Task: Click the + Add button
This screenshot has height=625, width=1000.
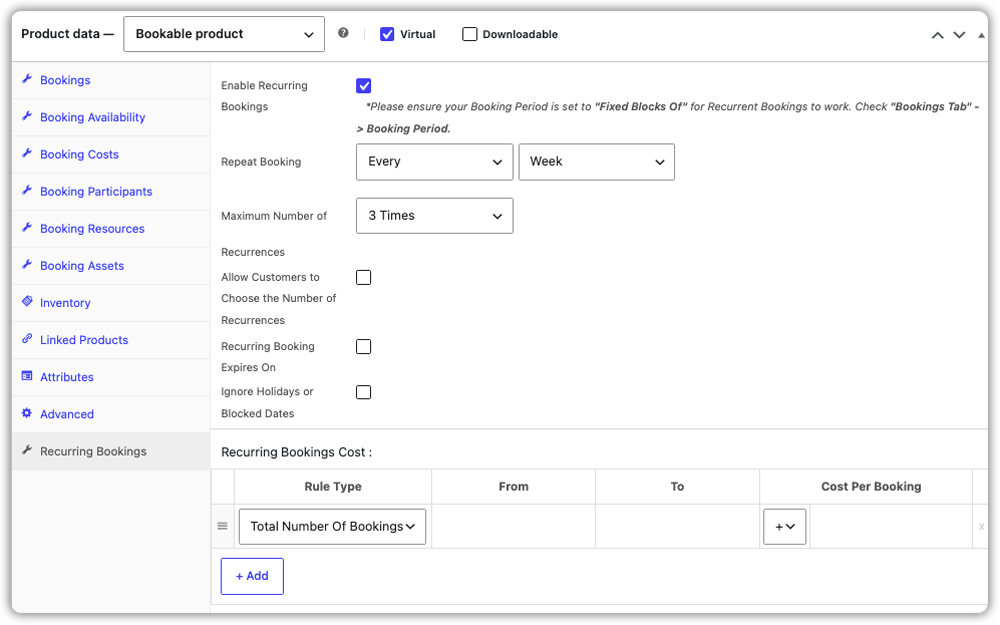Action: tap(252, 576)
